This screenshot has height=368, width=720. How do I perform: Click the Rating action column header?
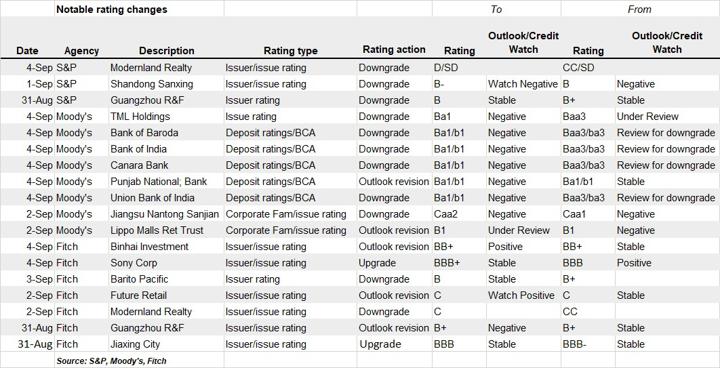[394, 50]
